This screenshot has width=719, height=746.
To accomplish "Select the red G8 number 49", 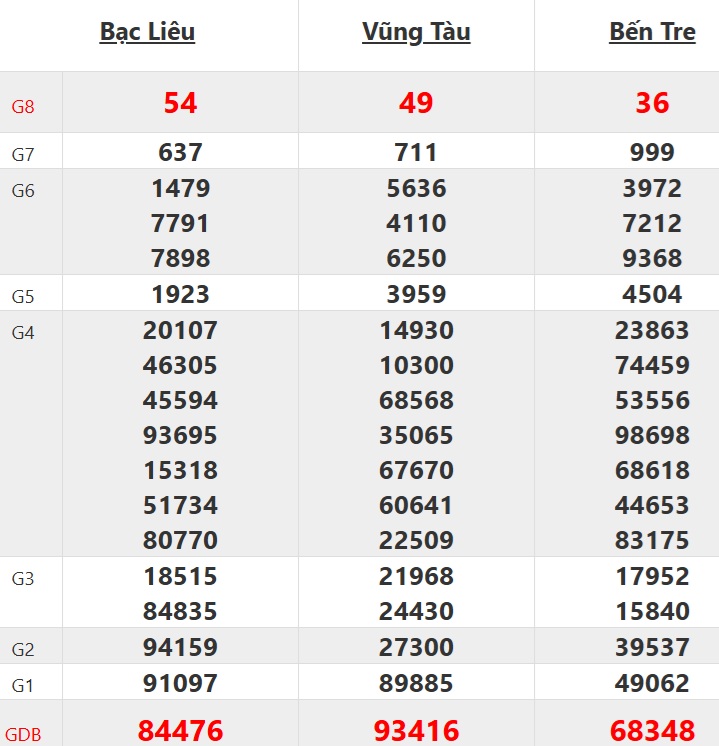I will (416, 103).
